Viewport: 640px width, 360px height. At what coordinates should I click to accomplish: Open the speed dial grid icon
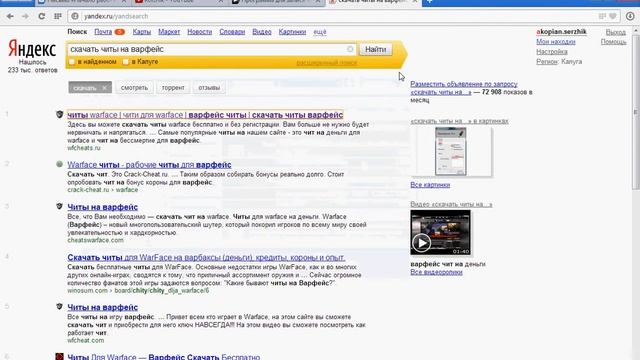pyautogui.click(x=58, y=16)
